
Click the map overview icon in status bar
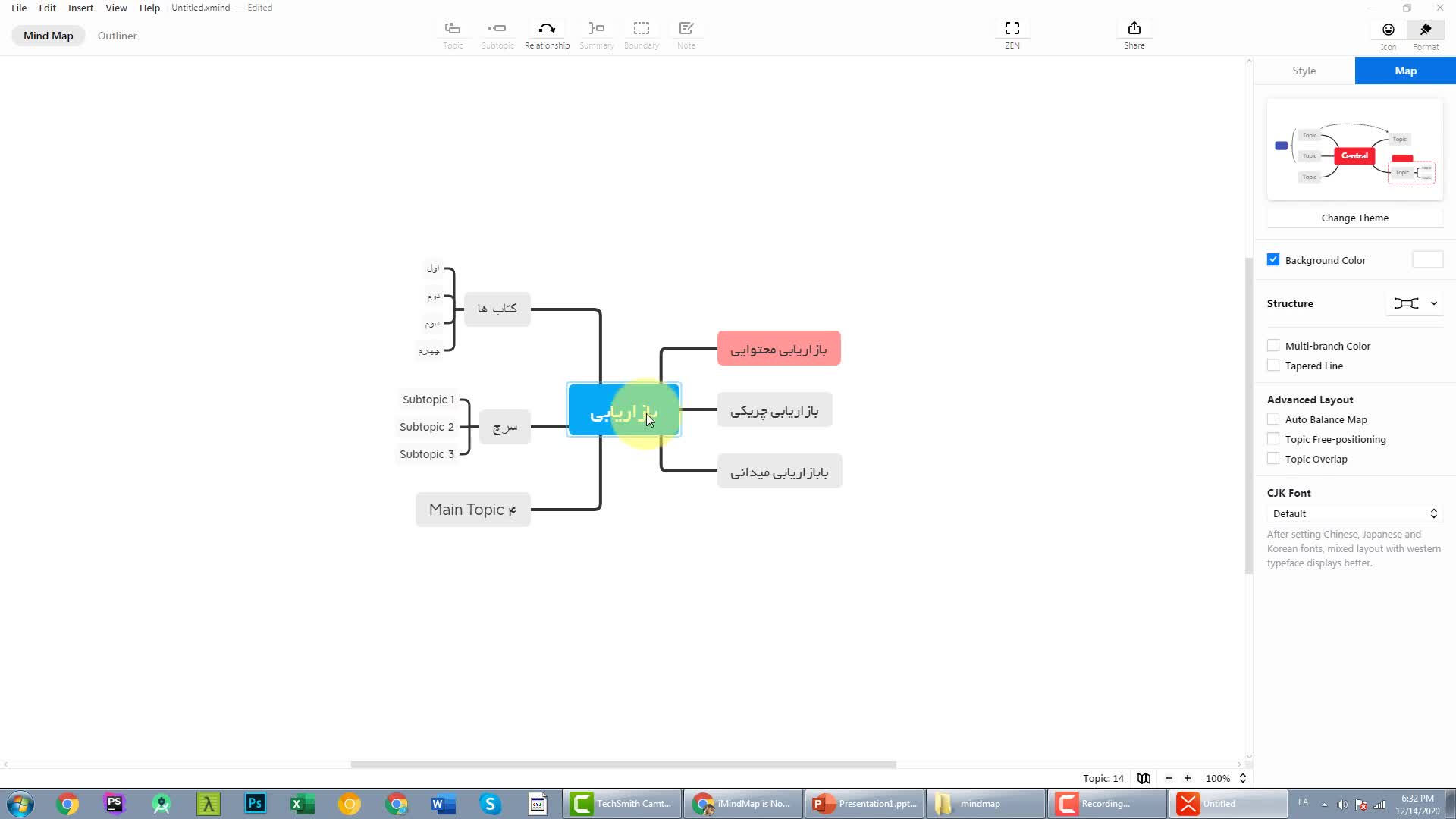(1144, 778)
